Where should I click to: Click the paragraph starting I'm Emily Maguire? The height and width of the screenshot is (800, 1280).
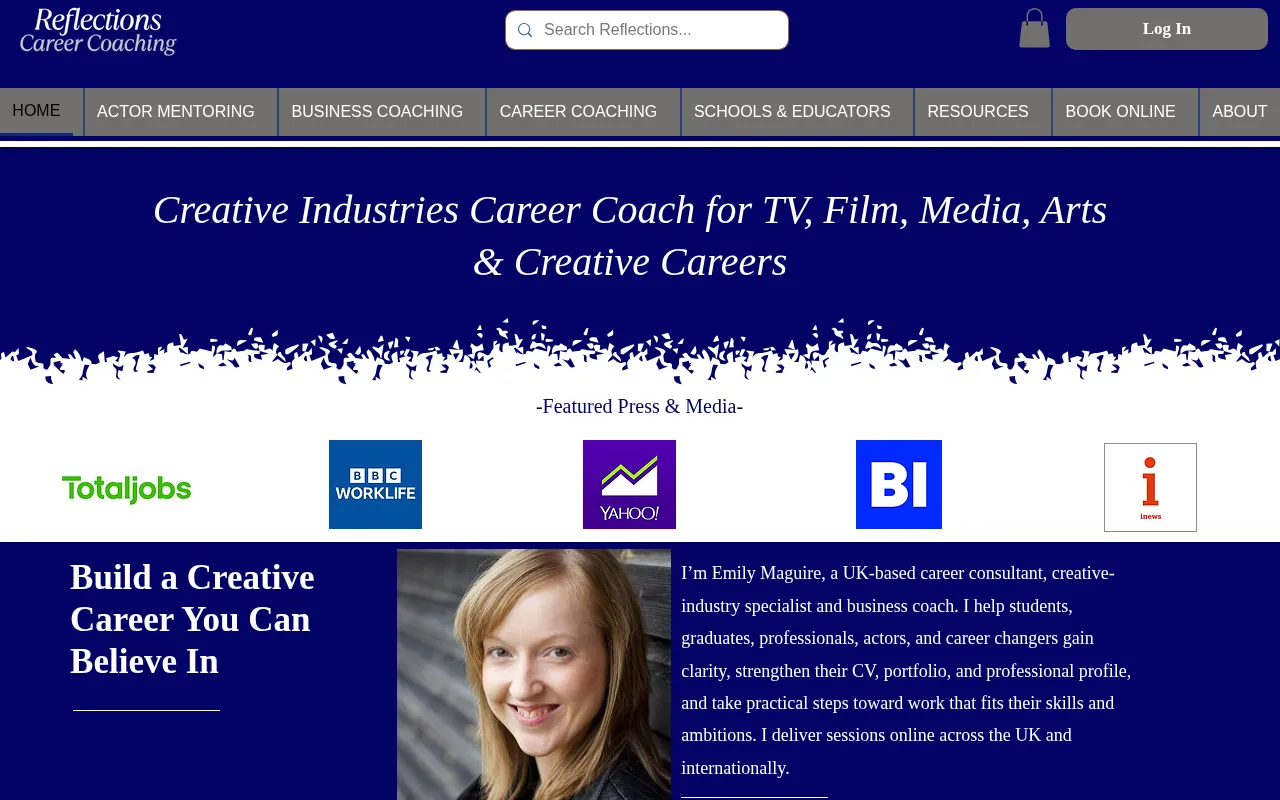click(x=906, y=671)
